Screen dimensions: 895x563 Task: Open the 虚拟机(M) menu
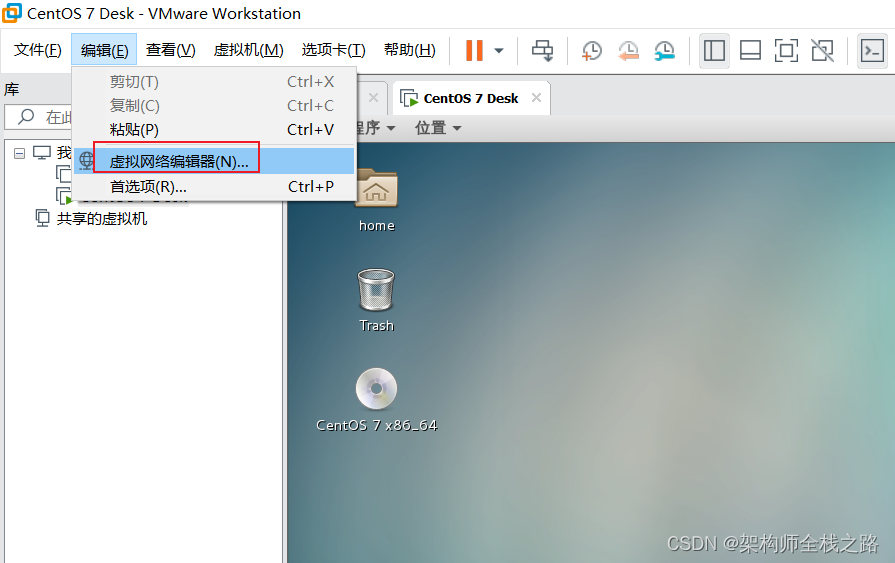point(248,50)
